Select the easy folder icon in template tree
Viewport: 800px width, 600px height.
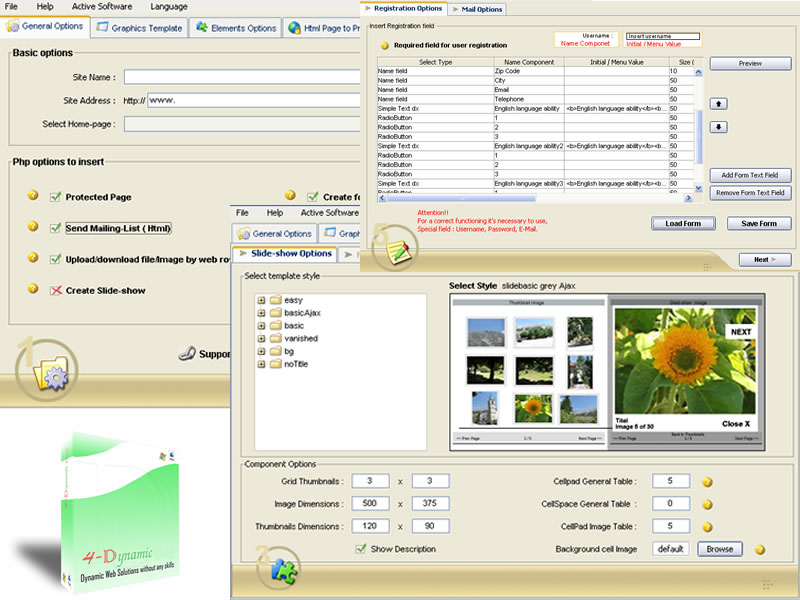pyautogui.click(x=276, y=299)
